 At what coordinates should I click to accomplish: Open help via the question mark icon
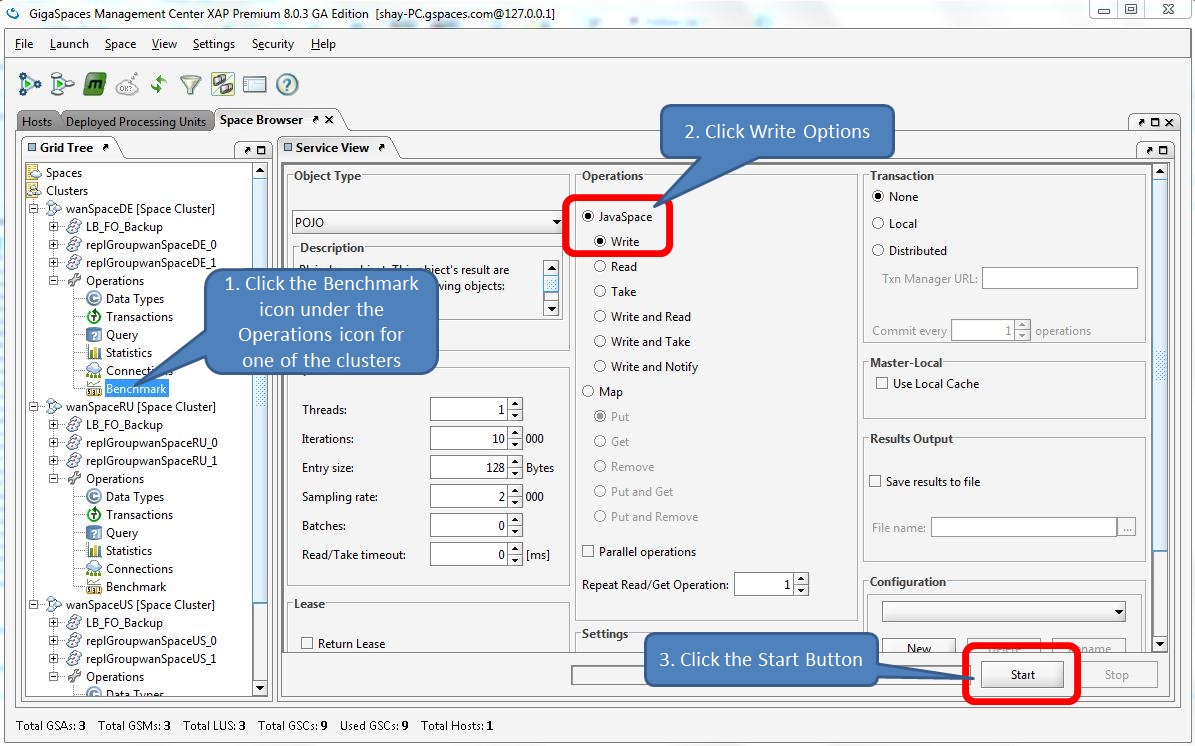[287, 85]
